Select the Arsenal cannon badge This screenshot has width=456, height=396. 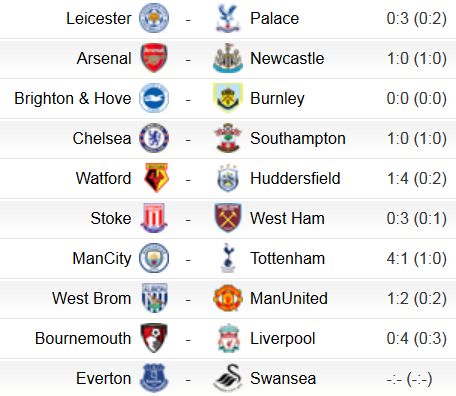[x=154, y=58]
